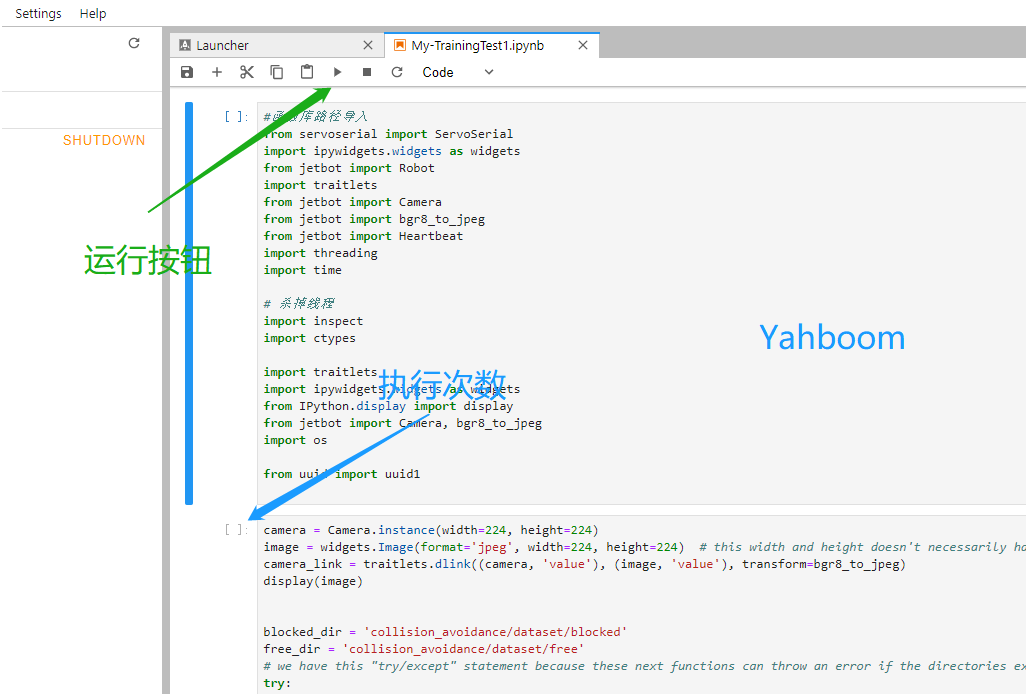Click the 'import inspect' code line

[x=313, y=321]
